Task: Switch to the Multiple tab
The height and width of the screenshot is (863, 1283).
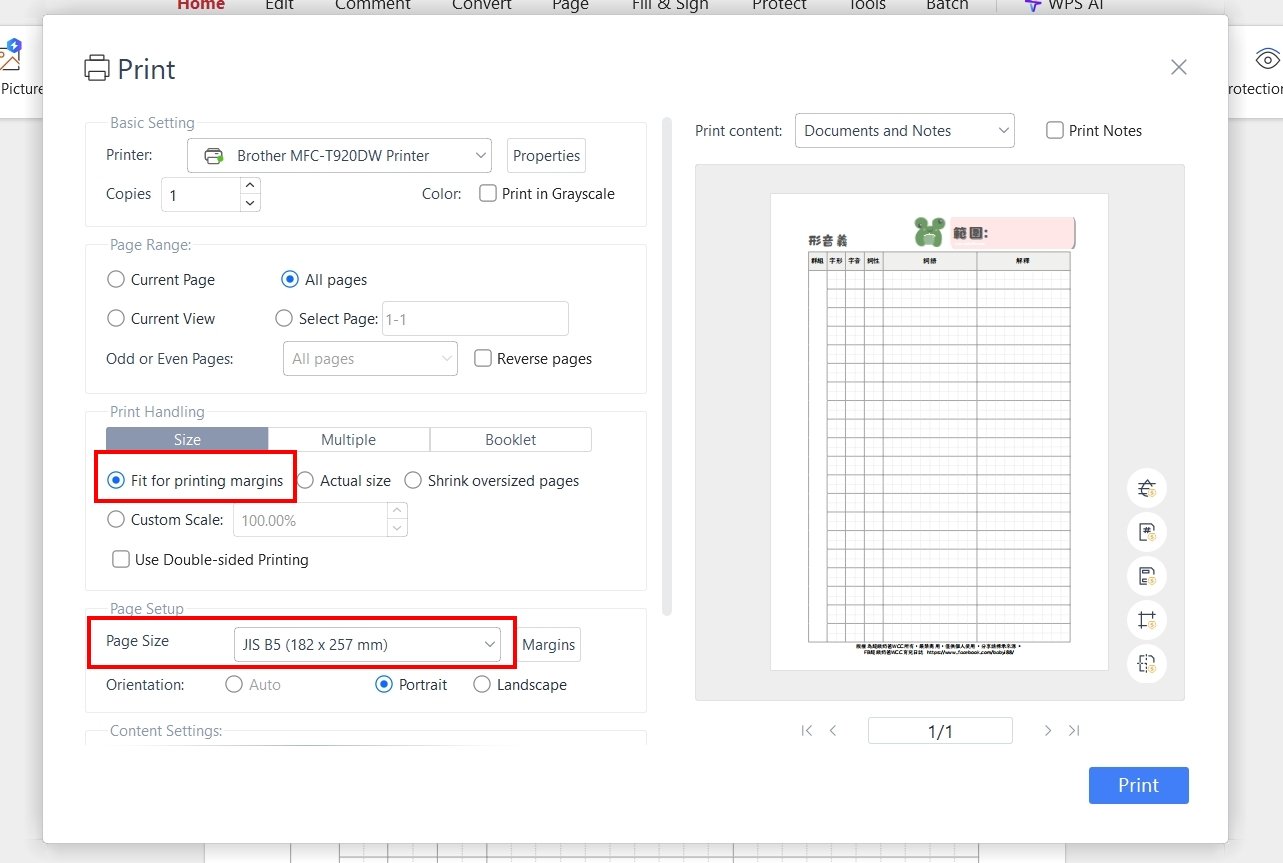Action: 348,440
